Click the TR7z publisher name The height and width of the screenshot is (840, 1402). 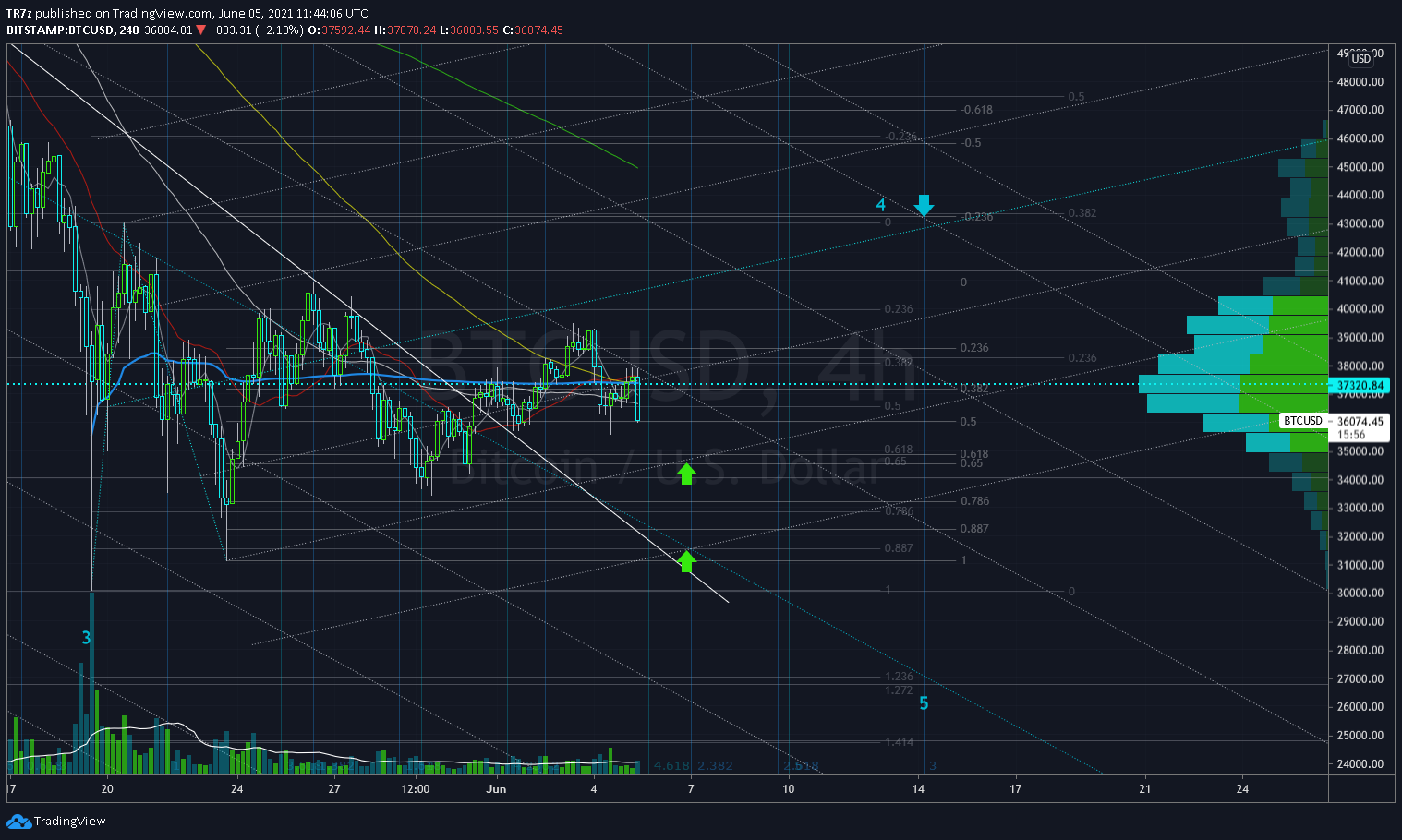tap(18, 13)
